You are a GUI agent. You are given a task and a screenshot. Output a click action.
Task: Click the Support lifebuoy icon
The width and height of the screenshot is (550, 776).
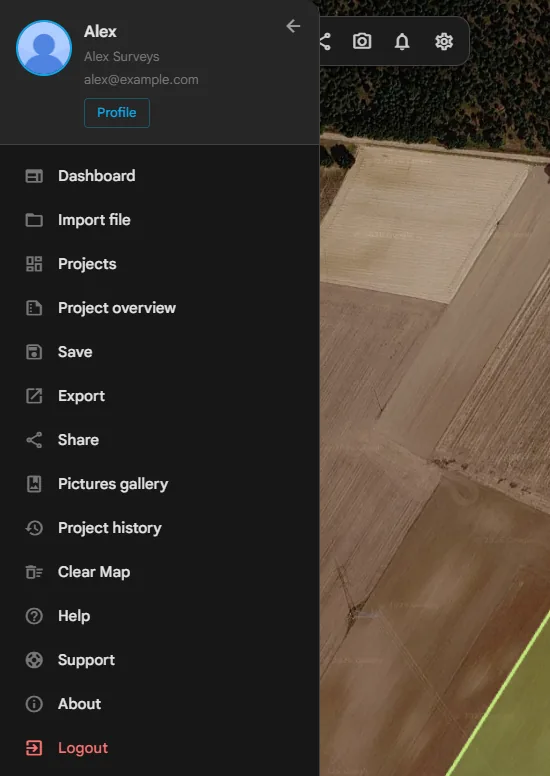(x=34, y=660)
